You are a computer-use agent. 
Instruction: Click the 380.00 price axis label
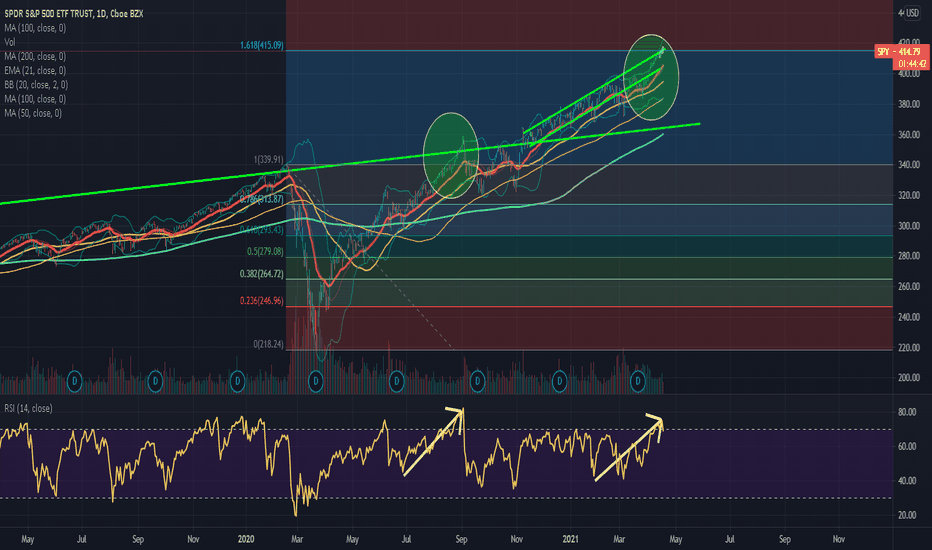[909, 104]
